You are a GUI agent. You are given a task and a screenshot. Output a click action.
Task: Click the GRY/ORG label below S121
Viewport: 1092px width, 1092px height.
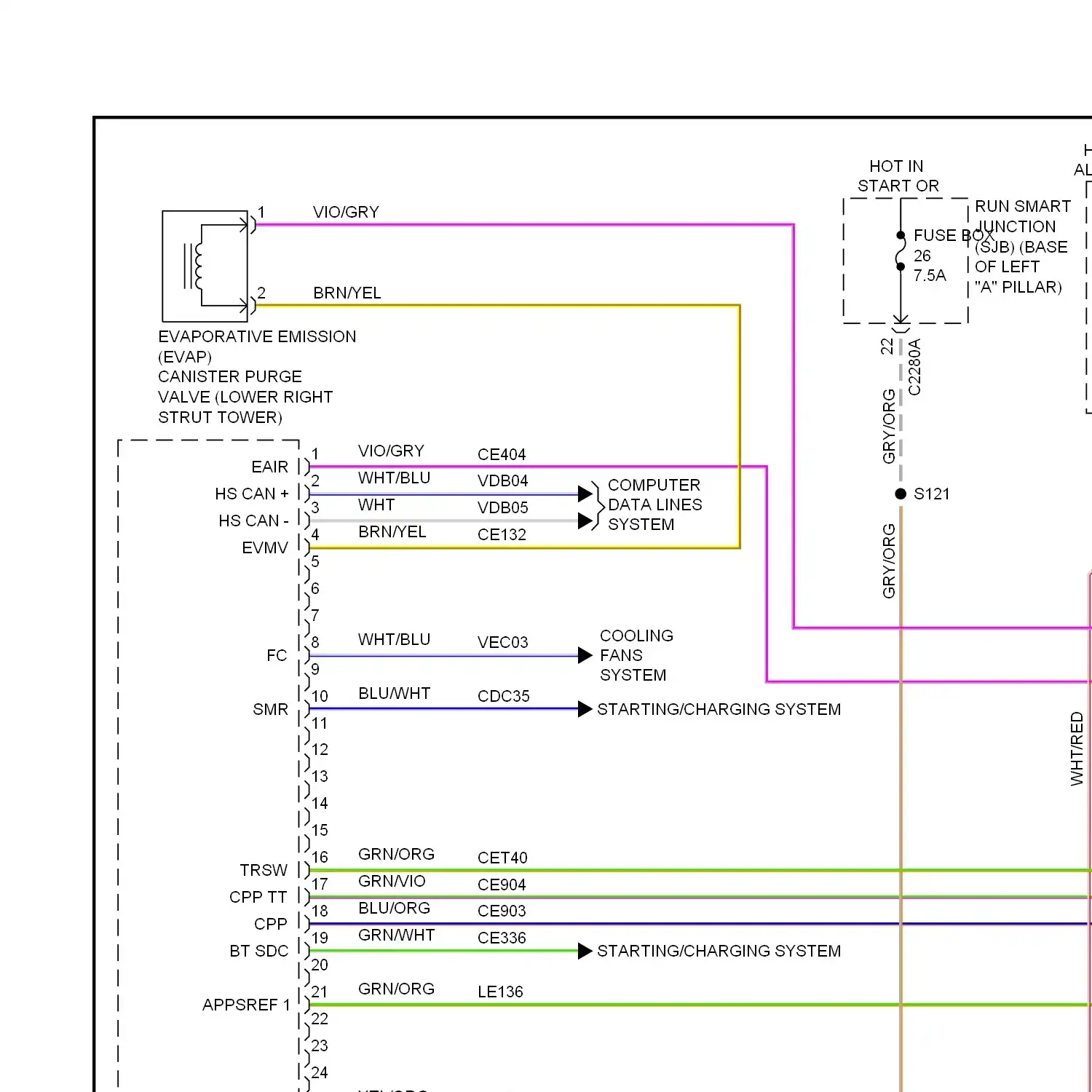click(889, 561)
